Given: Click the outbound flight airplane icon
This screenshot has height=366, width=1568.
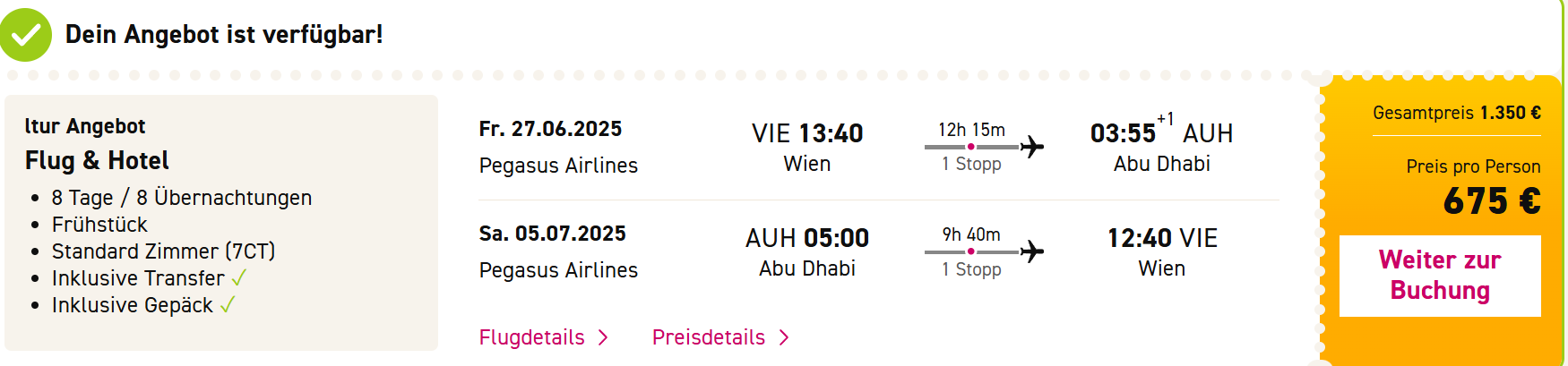Looking at the screenshot, I should [x=1032, y=147].
